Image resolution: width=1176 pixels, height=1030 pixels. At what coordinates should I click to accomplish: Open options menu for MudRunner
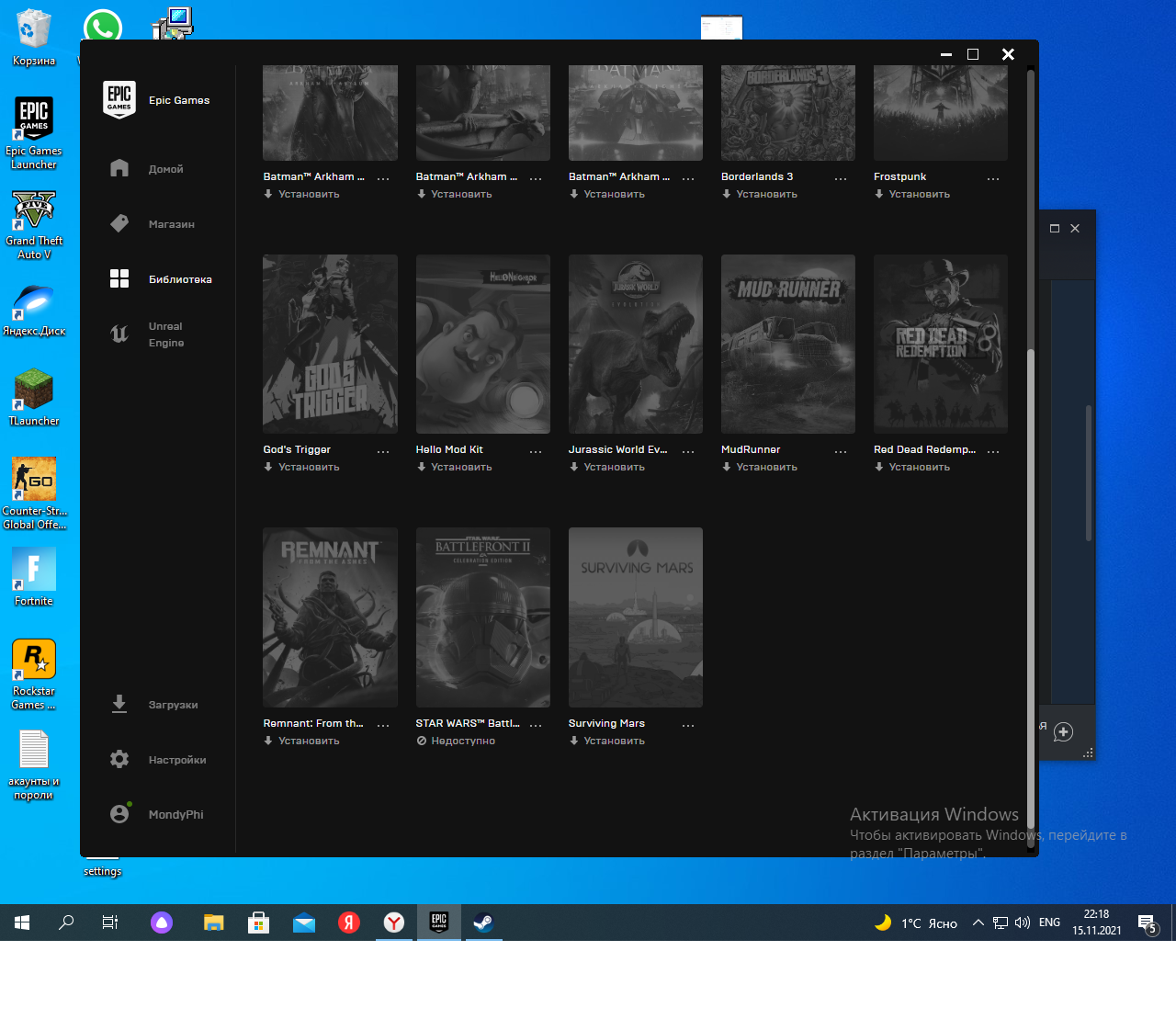(841, 451)
